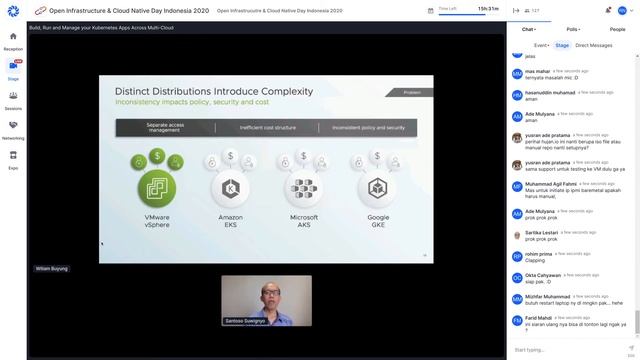This screenshot has width=640, height=360.
Task: Click the name 'mas mahar' in chat
Action: pyautogui.click(x=537, y=71)
